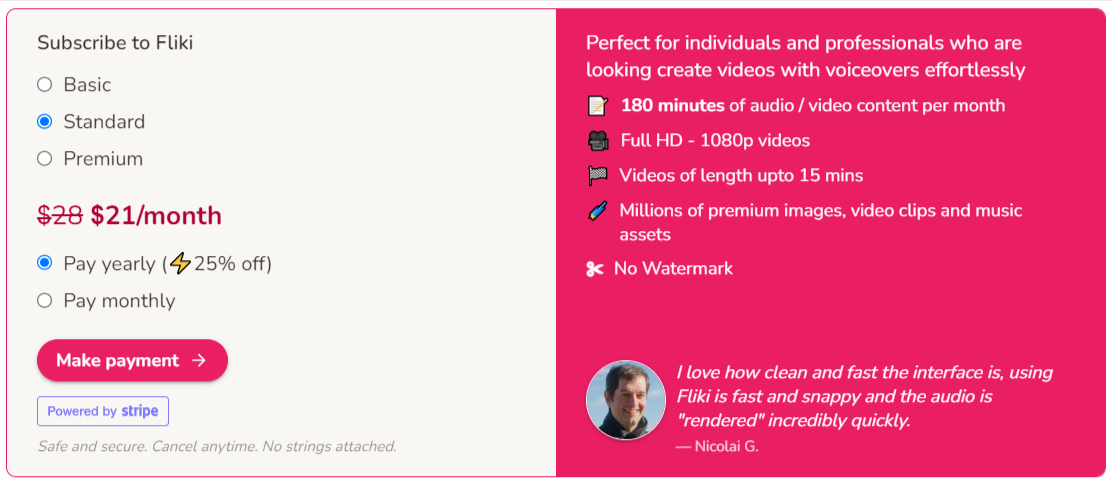Click the lightning bolt icon near 25% off

click(181, 264)
